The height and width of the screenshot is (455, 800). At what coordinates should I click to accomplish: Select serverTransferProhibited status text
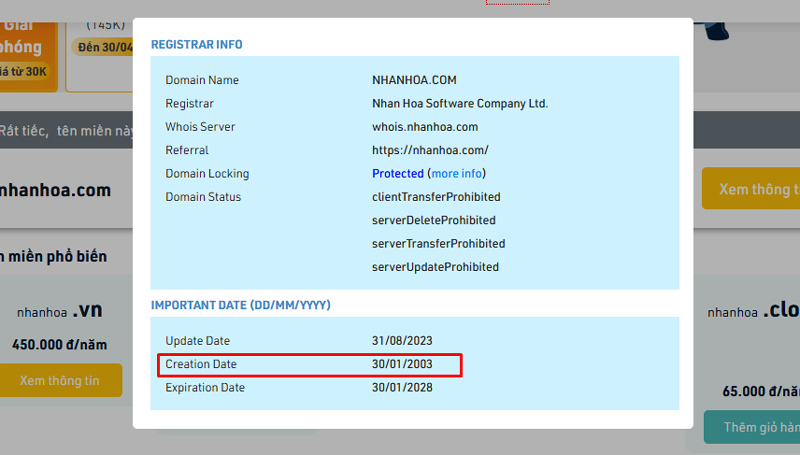438,244
